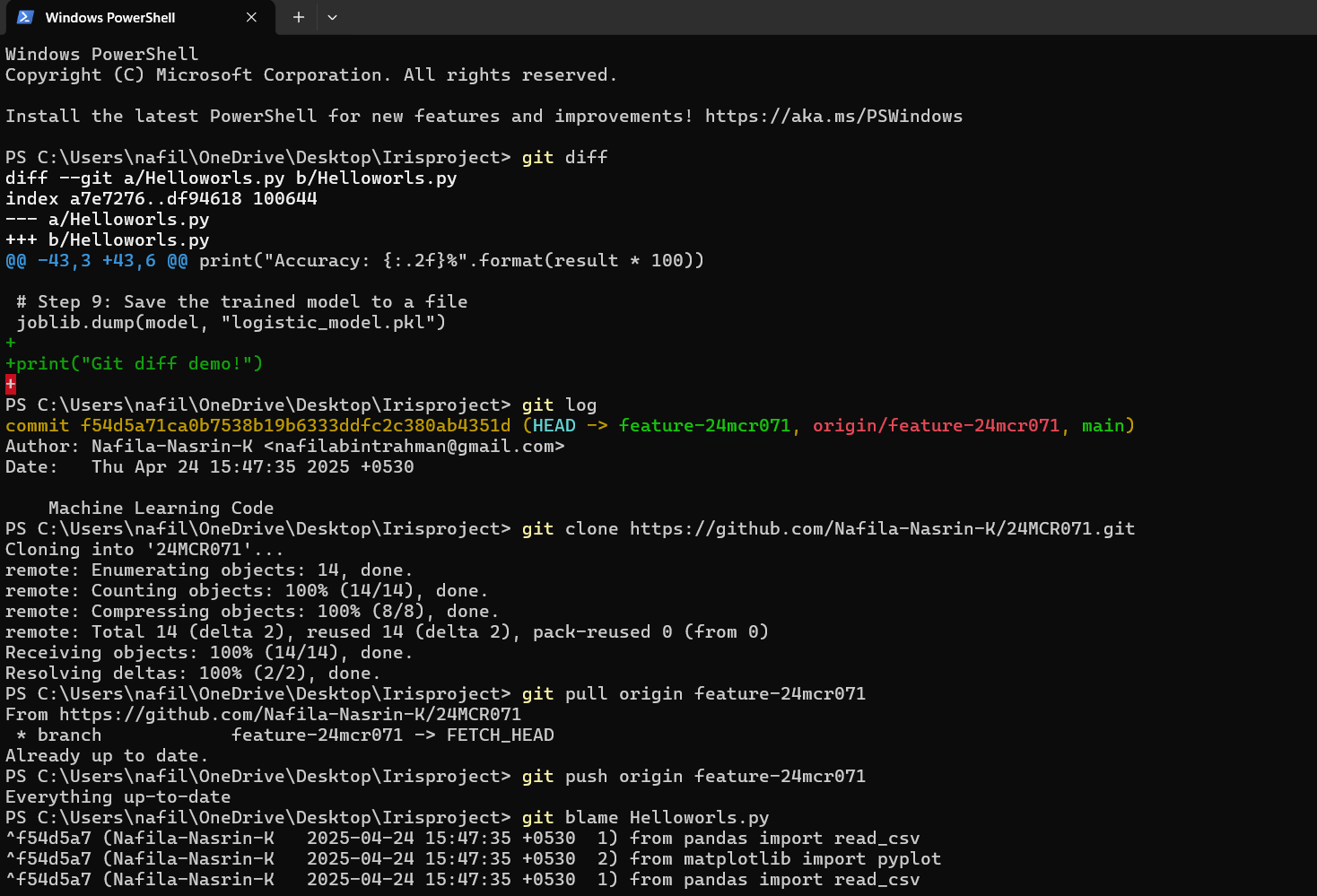Expand the new tab profile dropdown
Image resolution: width=1317 pixels, height=896 pixels.
332,17
